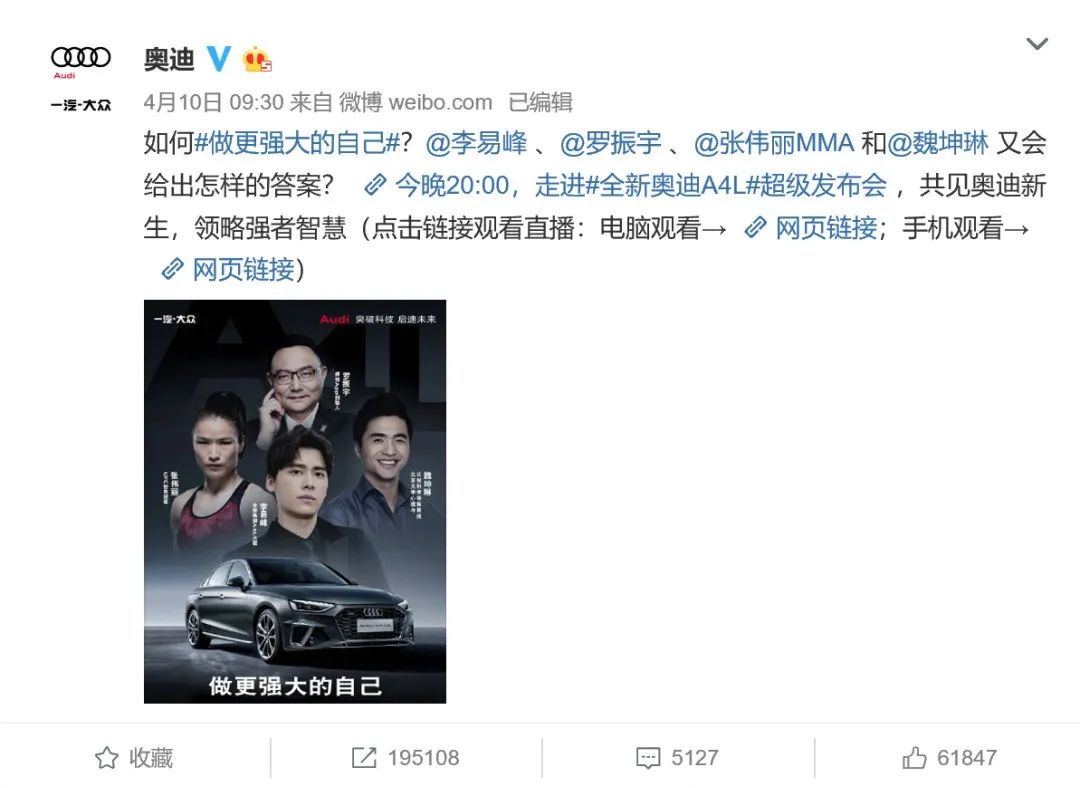Click the Audi profile avatar logo
This screenshot has height=788, width=1080.
81,77
